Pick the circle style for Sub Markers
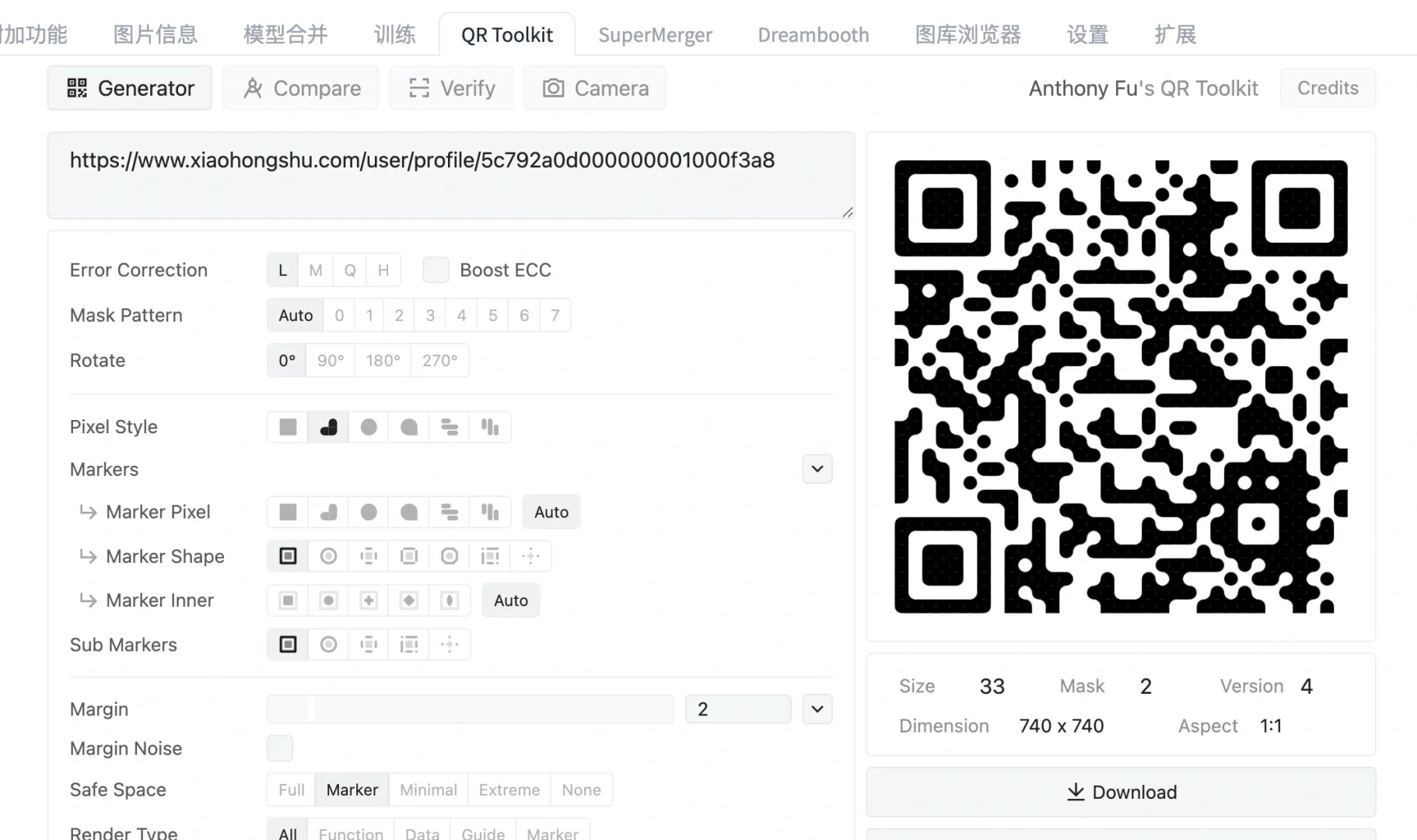The width and height of the screenshot is (1417, 840). click(327, 644)
